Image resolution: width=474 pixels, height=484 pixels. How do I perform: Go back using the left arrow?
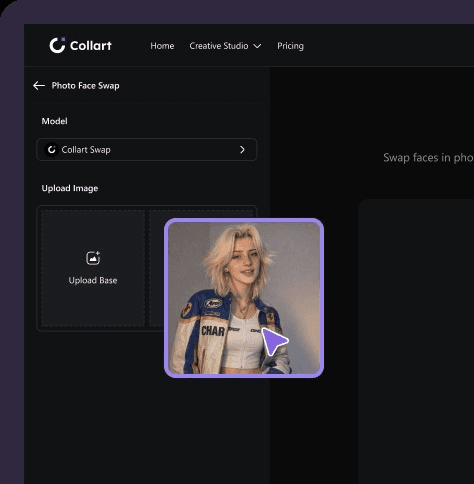(x=39, y=86)
